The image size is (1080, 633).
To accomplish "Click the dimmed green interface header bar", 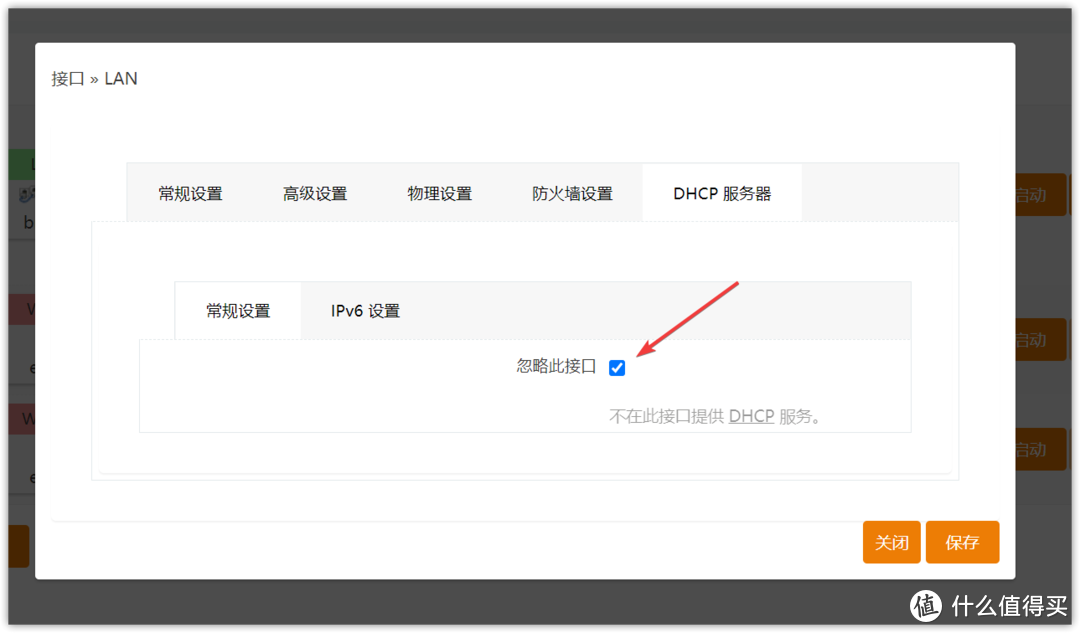I will (22, 164).
